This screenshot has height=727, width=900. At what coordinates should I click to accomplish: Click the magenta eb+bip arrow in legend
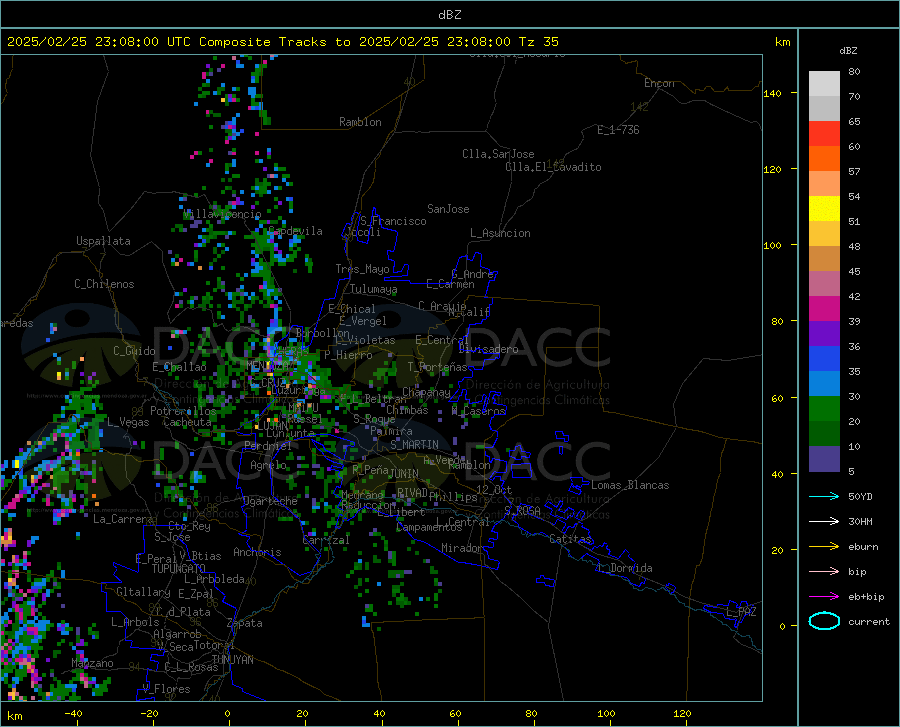tap(824, 597)
